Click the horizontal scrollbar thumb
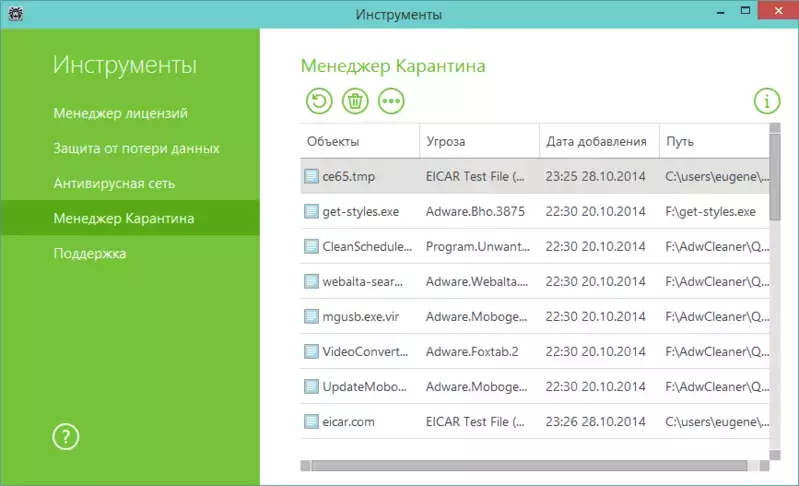 (529, 466)
